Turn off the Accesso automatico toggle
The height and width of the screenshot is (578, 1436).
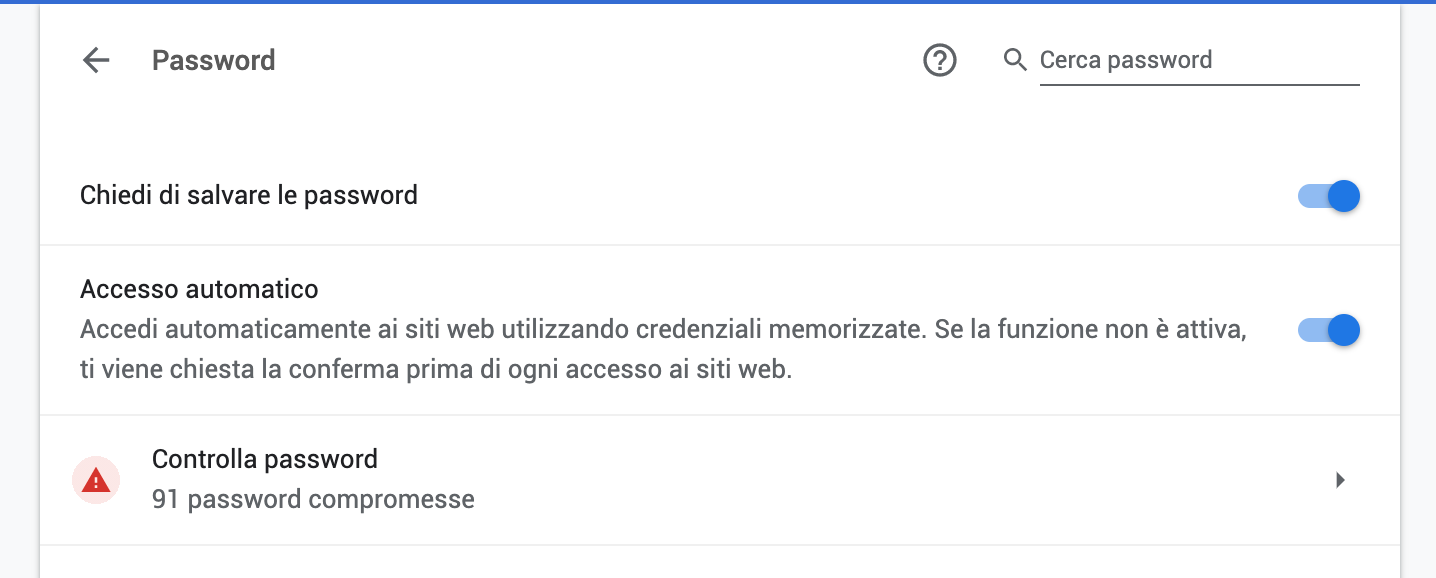click(x=1329, y=329)
